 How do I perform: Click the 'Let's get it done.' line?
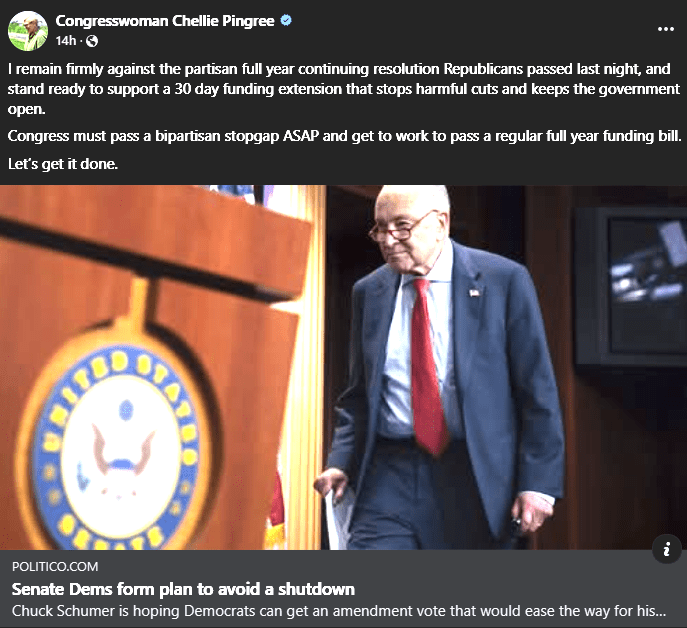coord(63,164)
